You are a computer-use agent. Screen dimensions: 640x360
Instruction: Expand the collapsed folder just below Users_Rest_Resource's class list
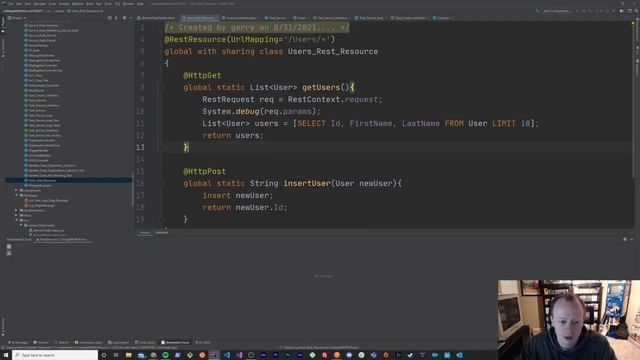tap(16, 191)
